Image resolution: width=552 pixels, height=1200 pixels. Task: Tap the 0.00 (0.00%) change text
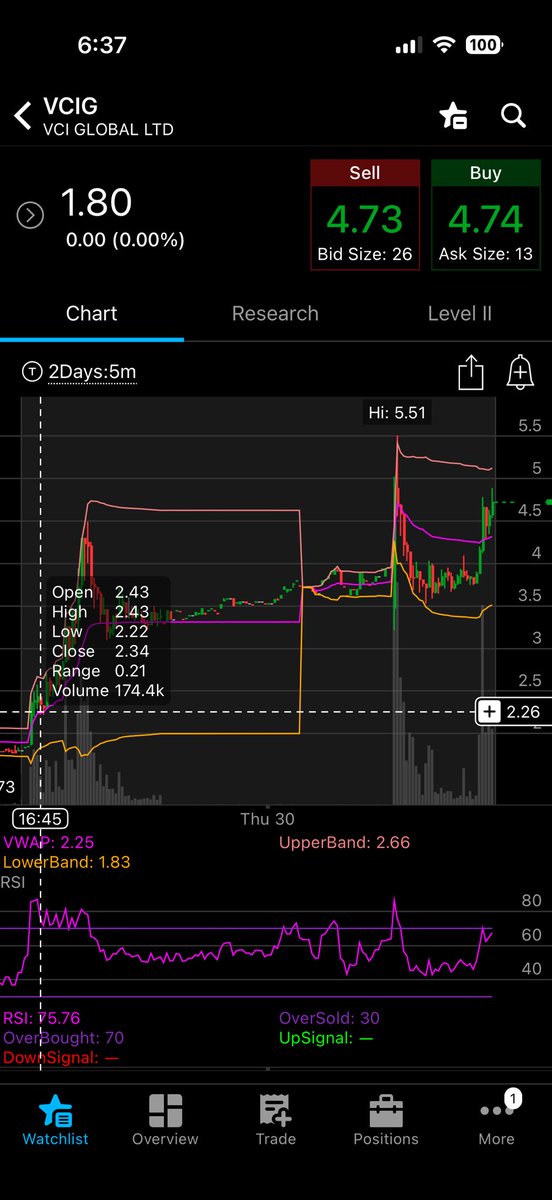pos(125,240)
